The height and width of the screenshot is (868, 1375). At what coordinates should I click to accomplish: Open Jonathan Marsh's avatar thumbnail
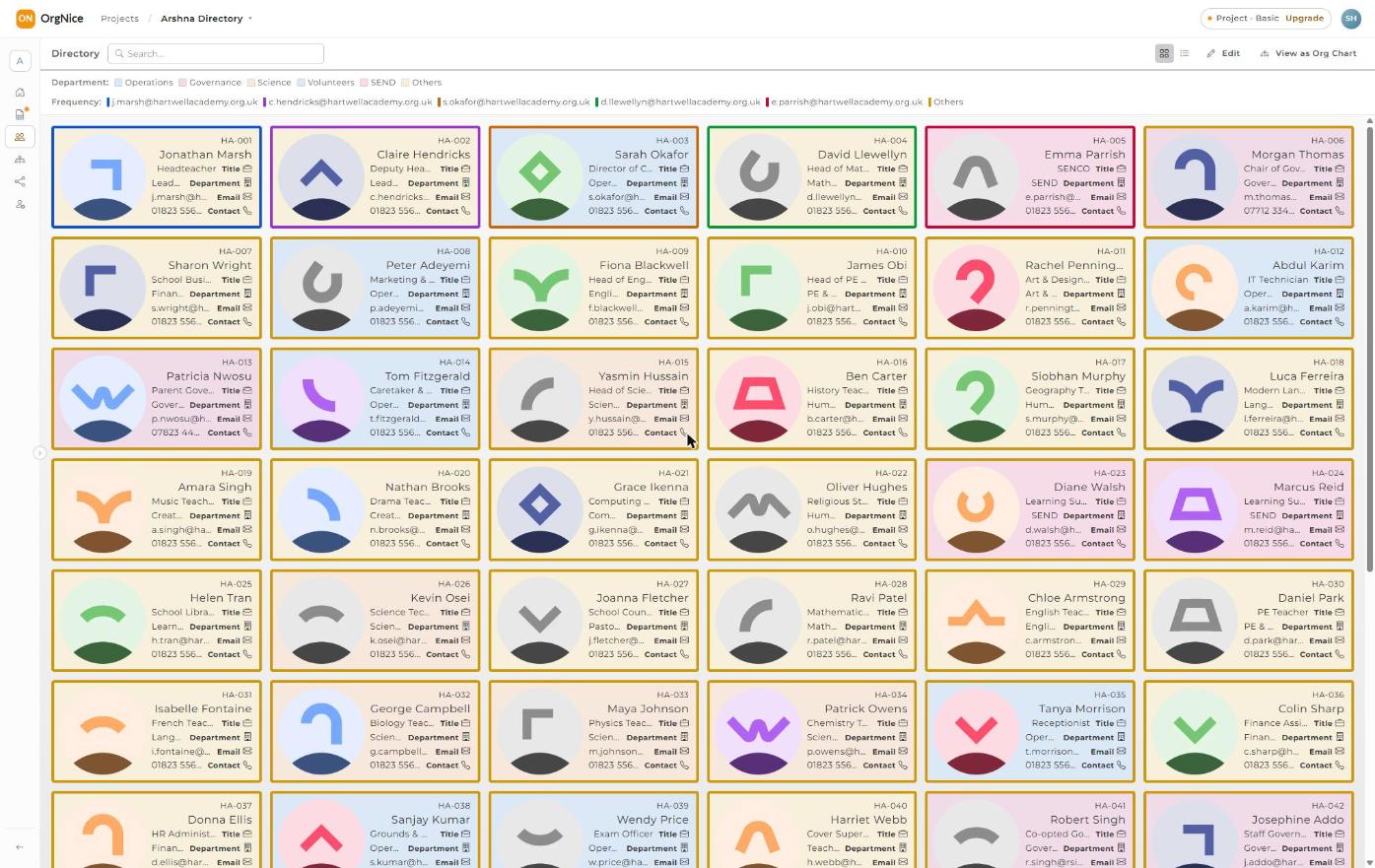[103, 177]
